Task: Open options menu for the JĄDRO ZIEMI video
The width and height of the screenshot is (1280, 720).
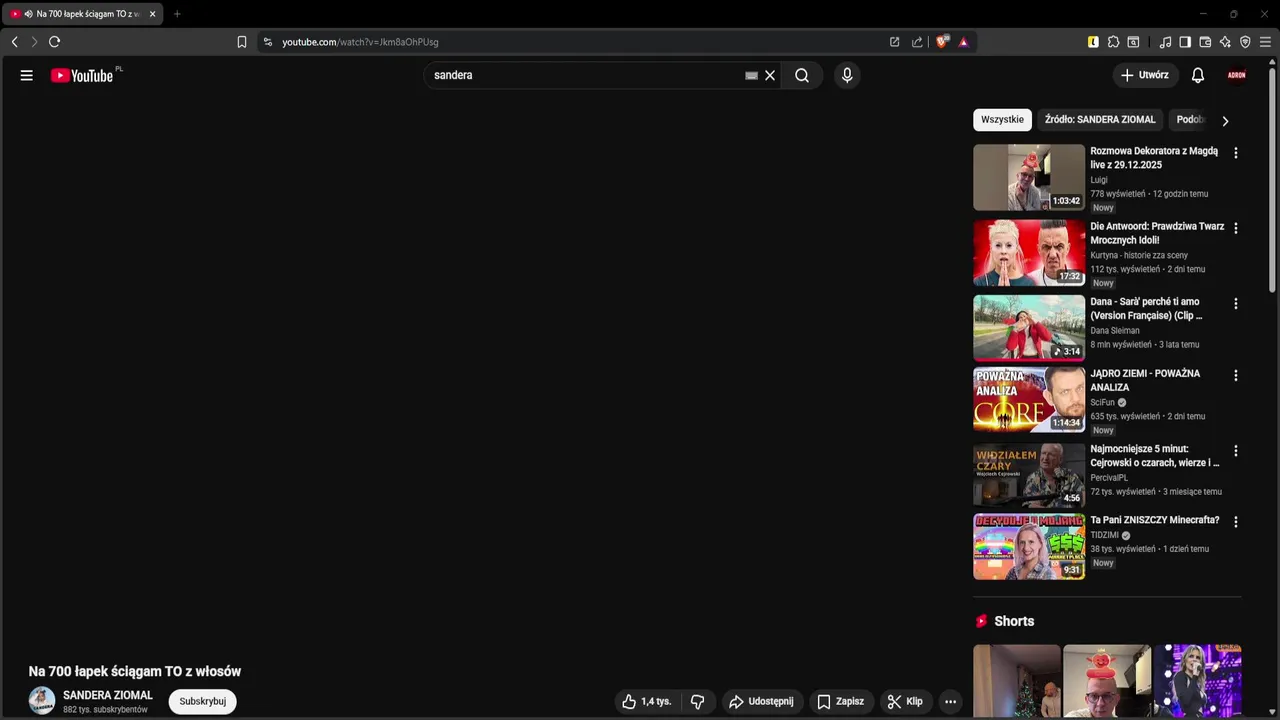Action: pos(1235,375)
